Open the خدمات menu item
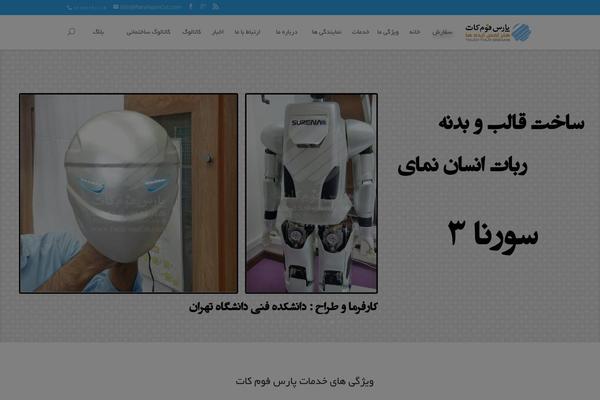This screenshot has height=400, width=600. tap(360, 32)
